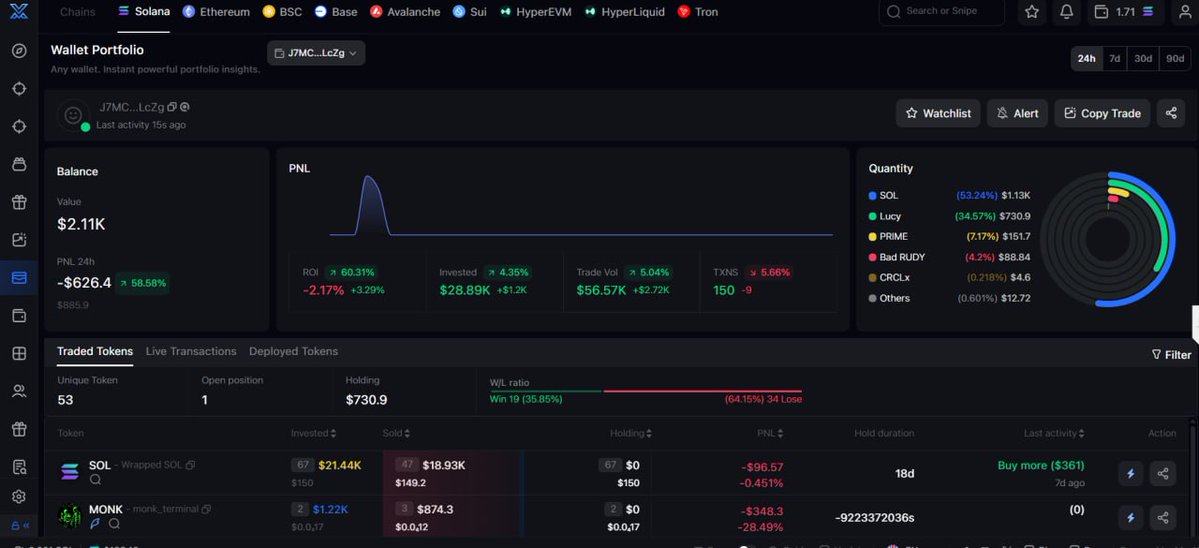Sort by the Holding column
The height and width of the screenshot is (548, 1199).
pos(631,433)
